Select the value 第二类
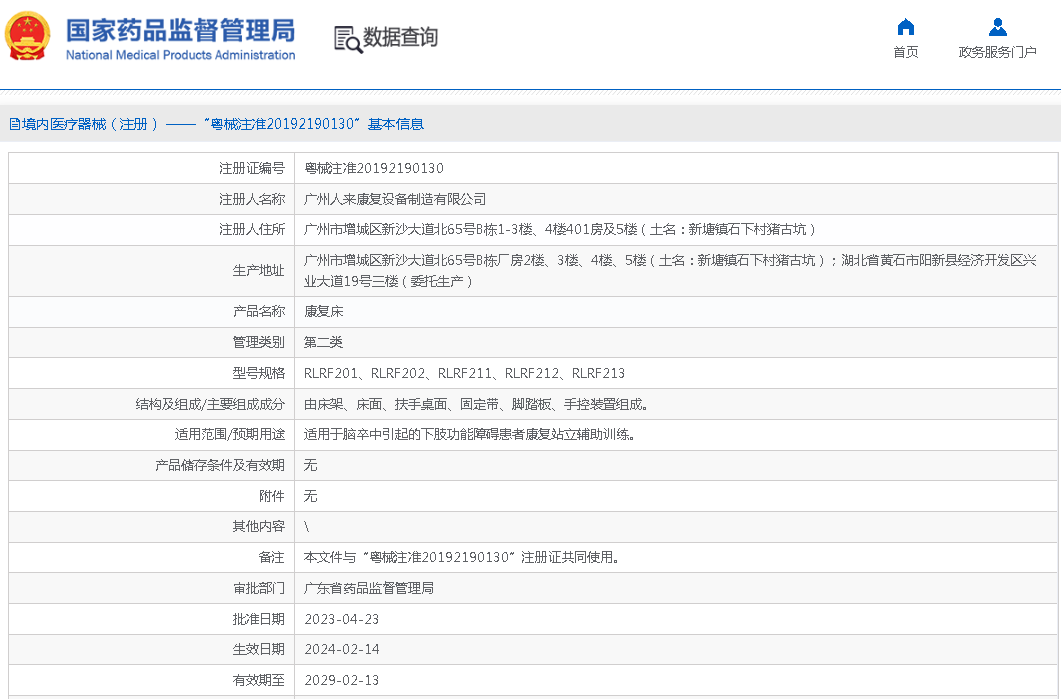The height and width of the screenshot is (699, 1061). (323, 342)
